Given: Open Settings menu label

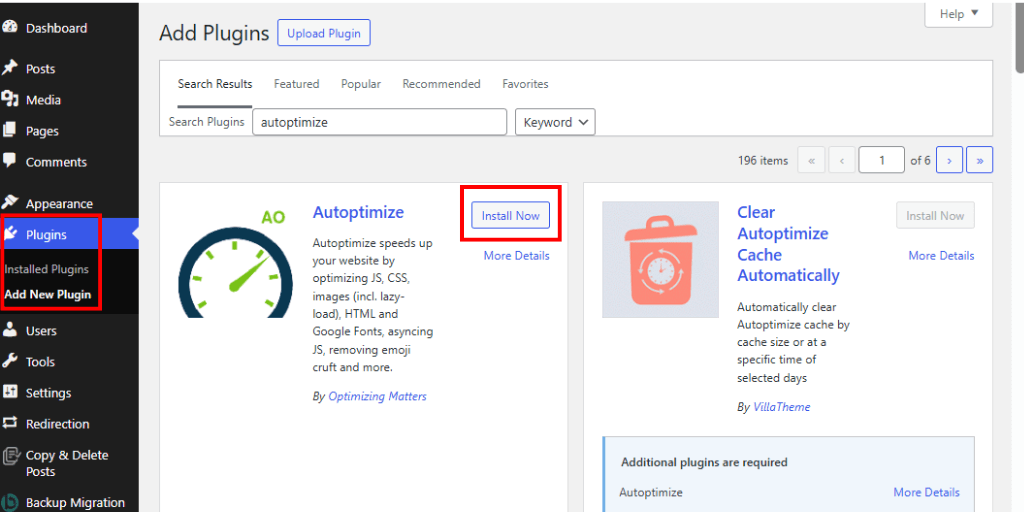Looking at the screenshot, I should point(48,393).
